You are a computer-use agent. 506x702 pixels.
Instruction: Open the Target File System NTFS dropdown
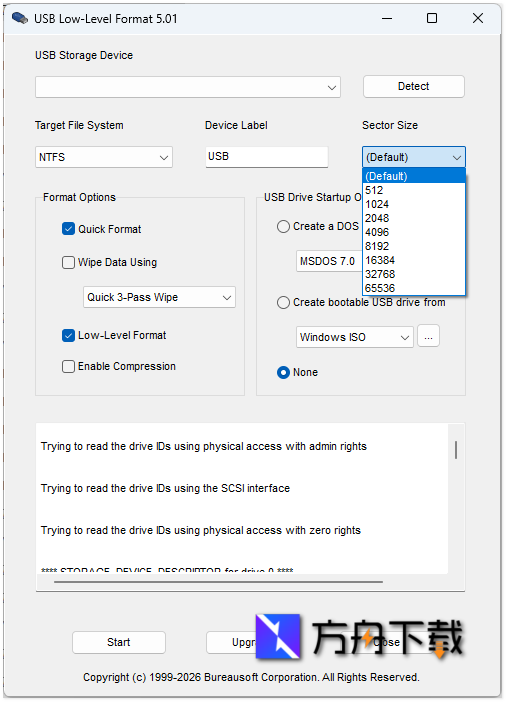pyautogui.click(x=103, y=157)
